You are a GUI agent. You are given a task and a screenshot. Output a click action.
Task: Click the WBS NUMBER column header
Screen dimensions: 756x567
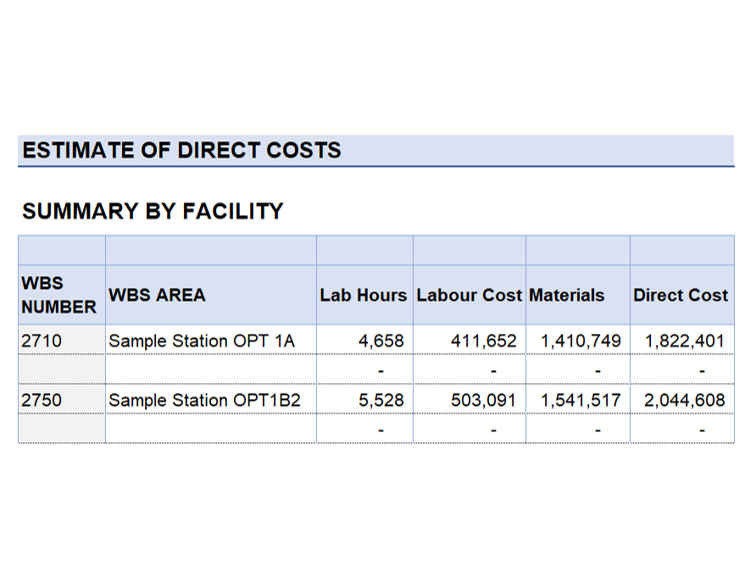(x=59, y=295)
